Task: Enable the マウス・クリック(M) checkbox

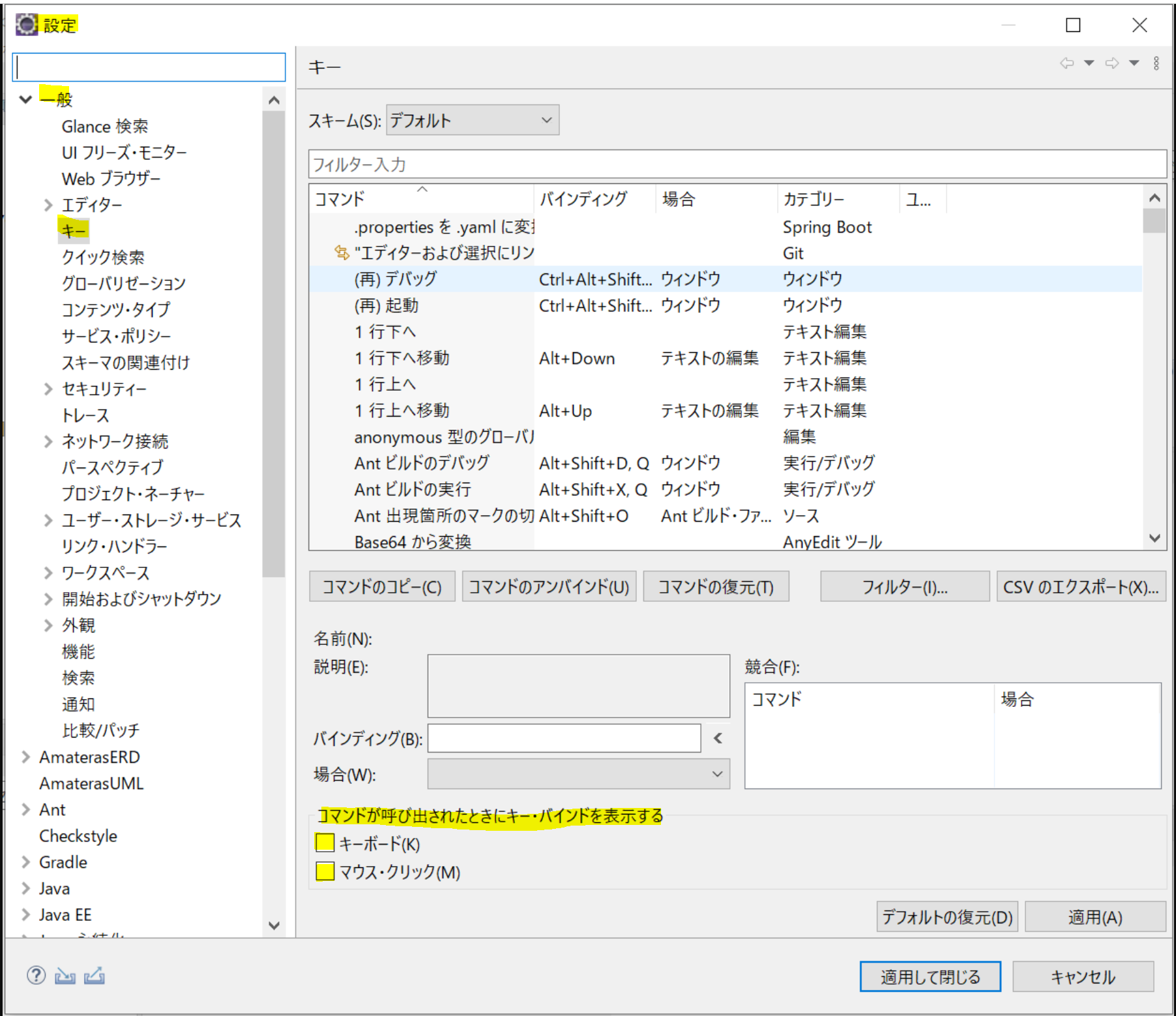Action: pos(324,871)
